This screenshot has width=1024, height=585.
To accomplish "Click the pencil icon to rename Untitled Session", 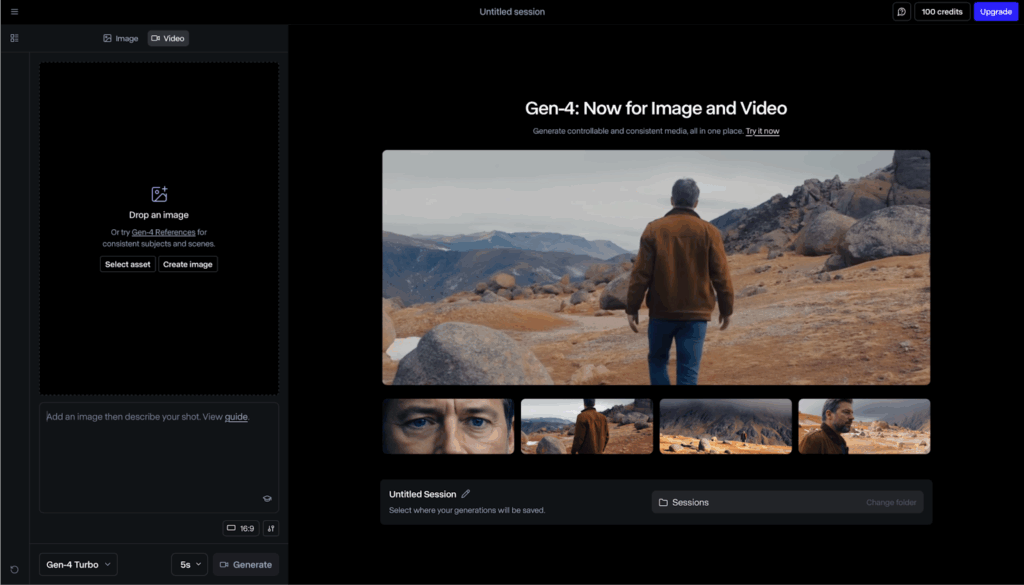I will point(466,494).
